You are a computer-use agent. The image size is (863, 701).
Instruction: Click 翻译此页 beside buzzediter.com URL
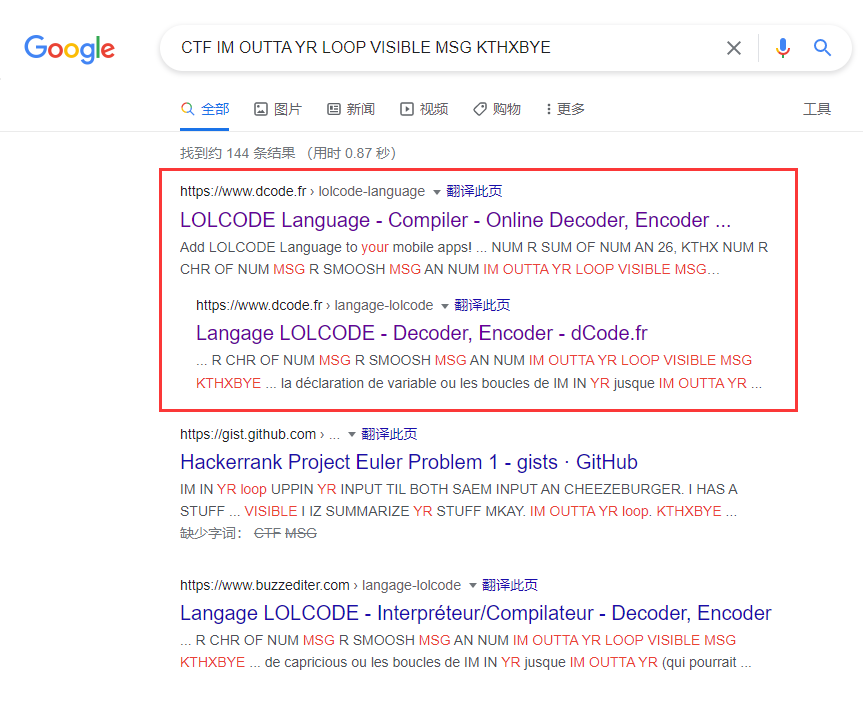510,585
